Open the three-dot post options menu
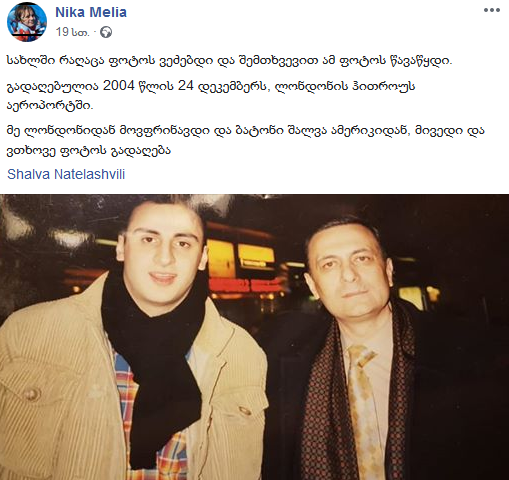This screenshot has height=480, width=509. [x=492, y=10]
